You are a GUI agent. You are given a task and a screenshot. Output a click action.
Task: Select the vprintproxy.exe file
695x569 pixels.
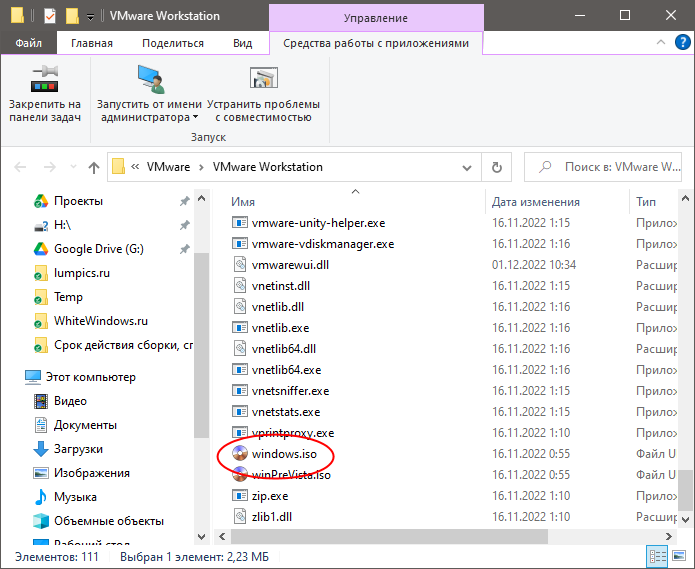tap(293, 433)
